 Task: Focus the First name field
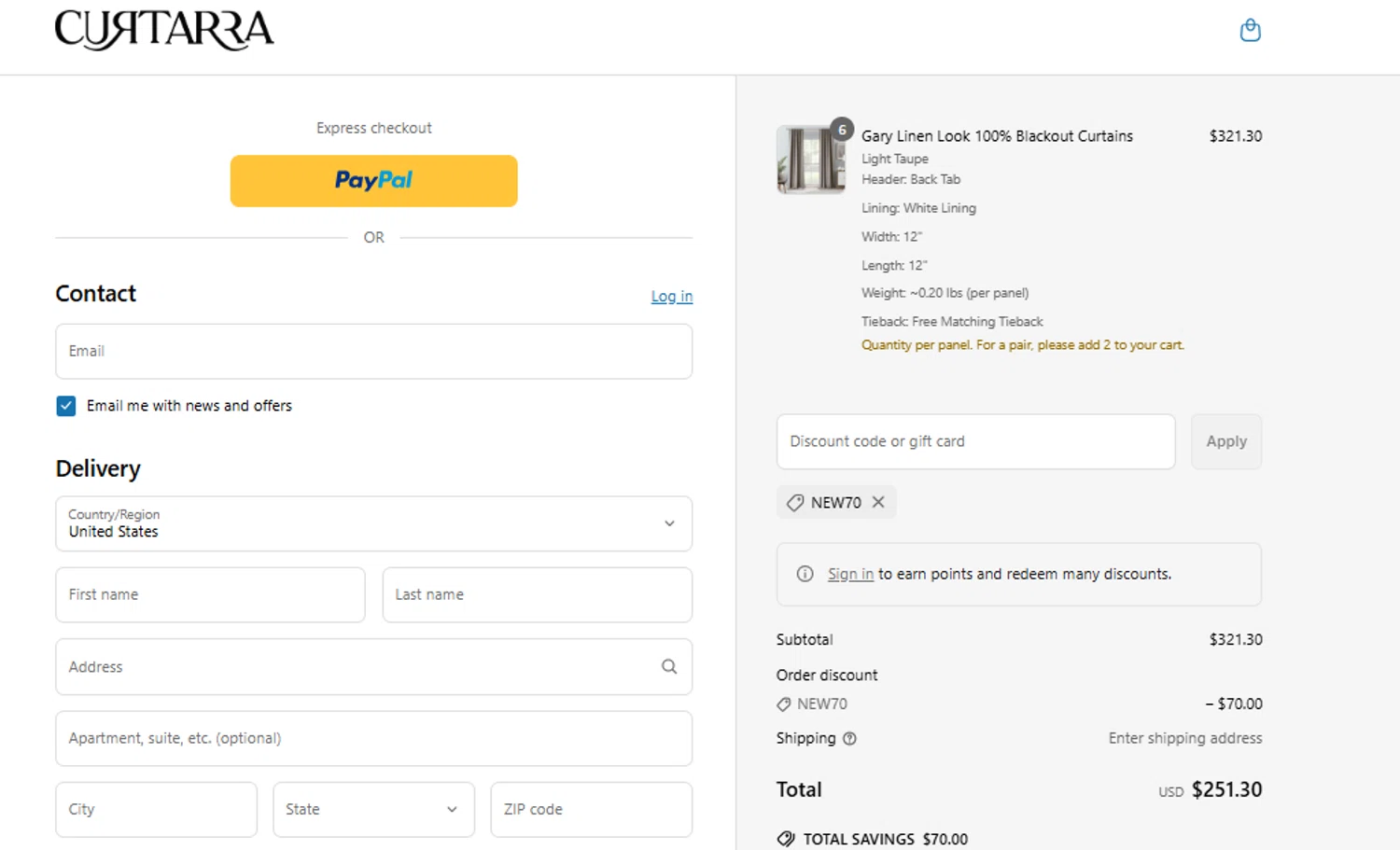tap(210, 594)
